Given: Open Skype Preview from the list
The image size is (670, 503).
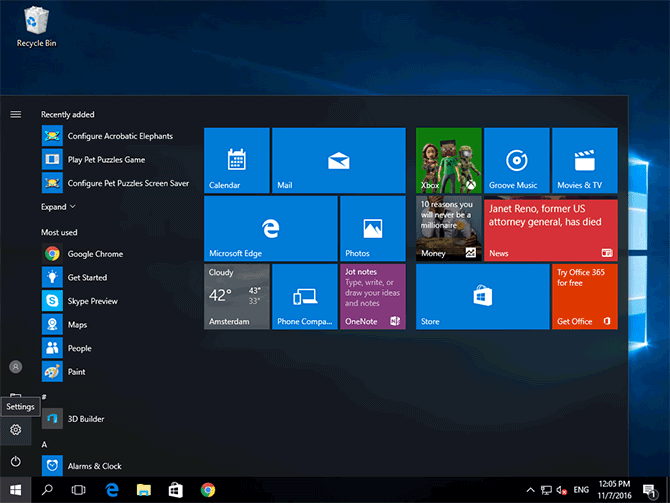Looking at the screenshot, I should point(115,301).
